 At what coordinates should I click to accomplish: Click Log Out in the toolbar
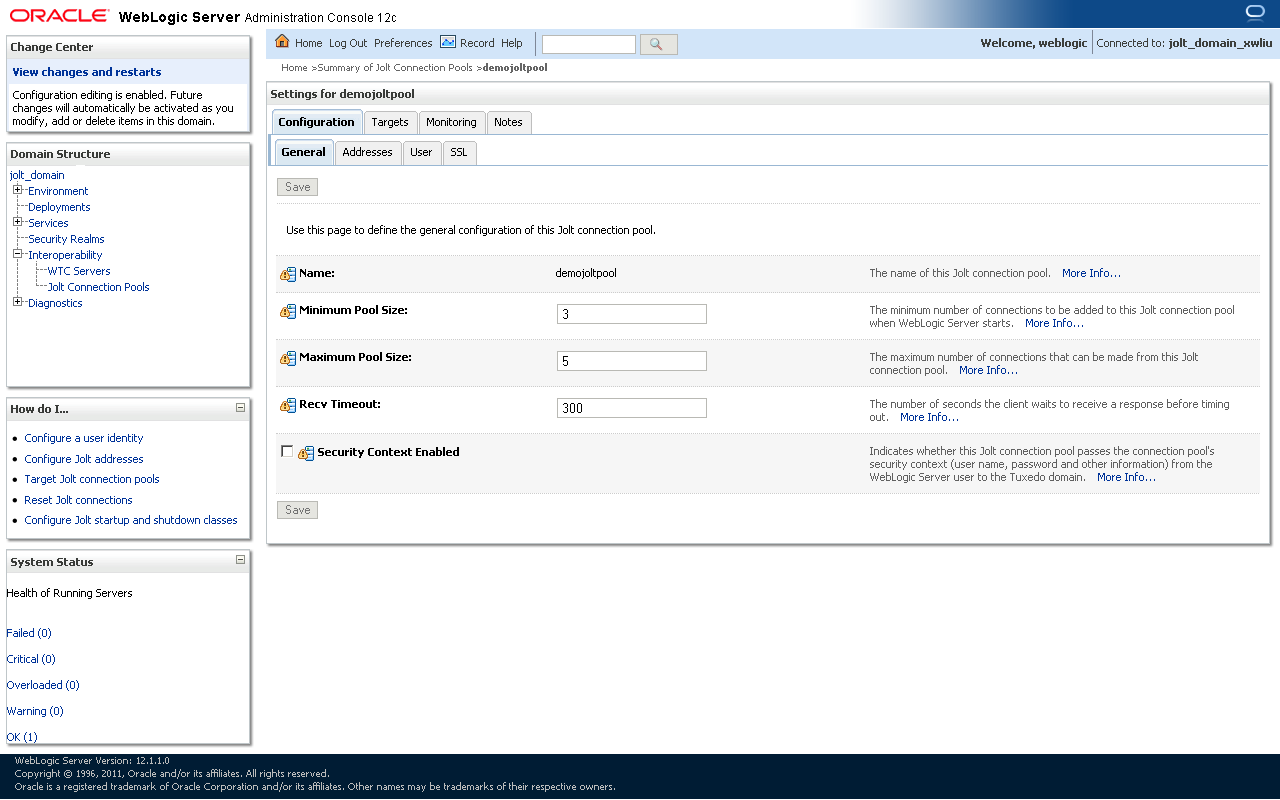point(348,43)
